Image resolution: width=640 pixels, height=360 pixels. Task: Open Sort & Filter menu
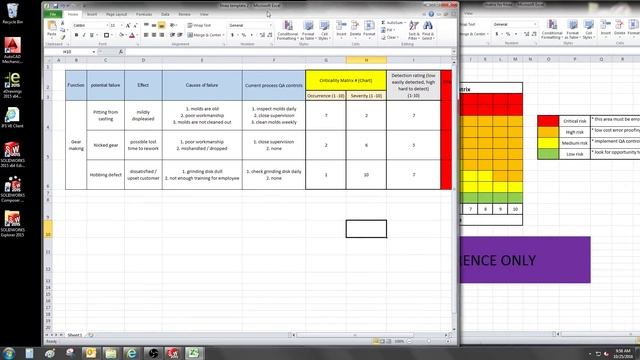(413, 30)
